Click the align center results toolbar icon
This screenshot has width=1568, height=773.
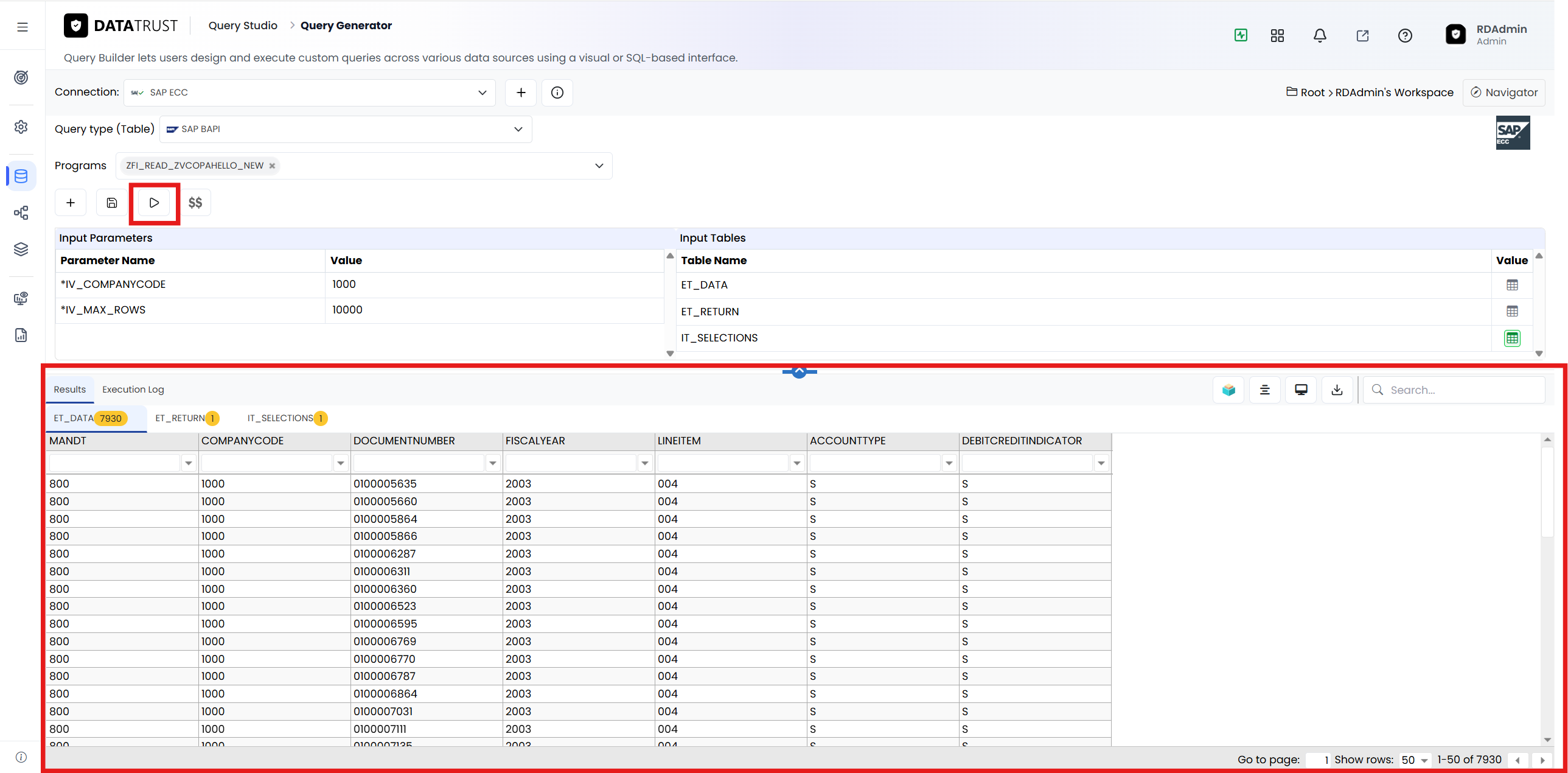tap(1264, 390)
